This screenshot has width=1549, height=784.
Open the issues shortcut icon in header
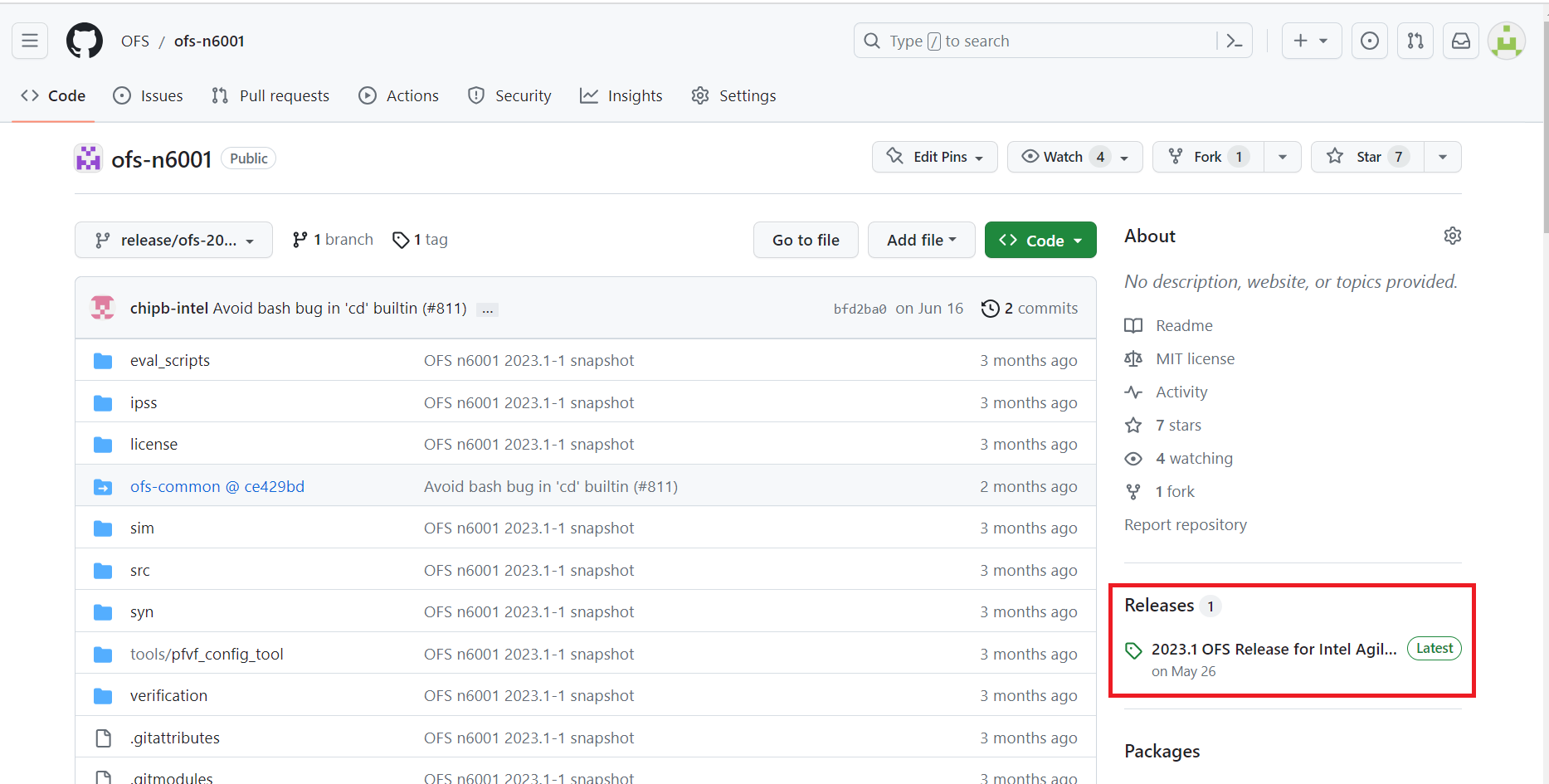[x=1370, y=41]
